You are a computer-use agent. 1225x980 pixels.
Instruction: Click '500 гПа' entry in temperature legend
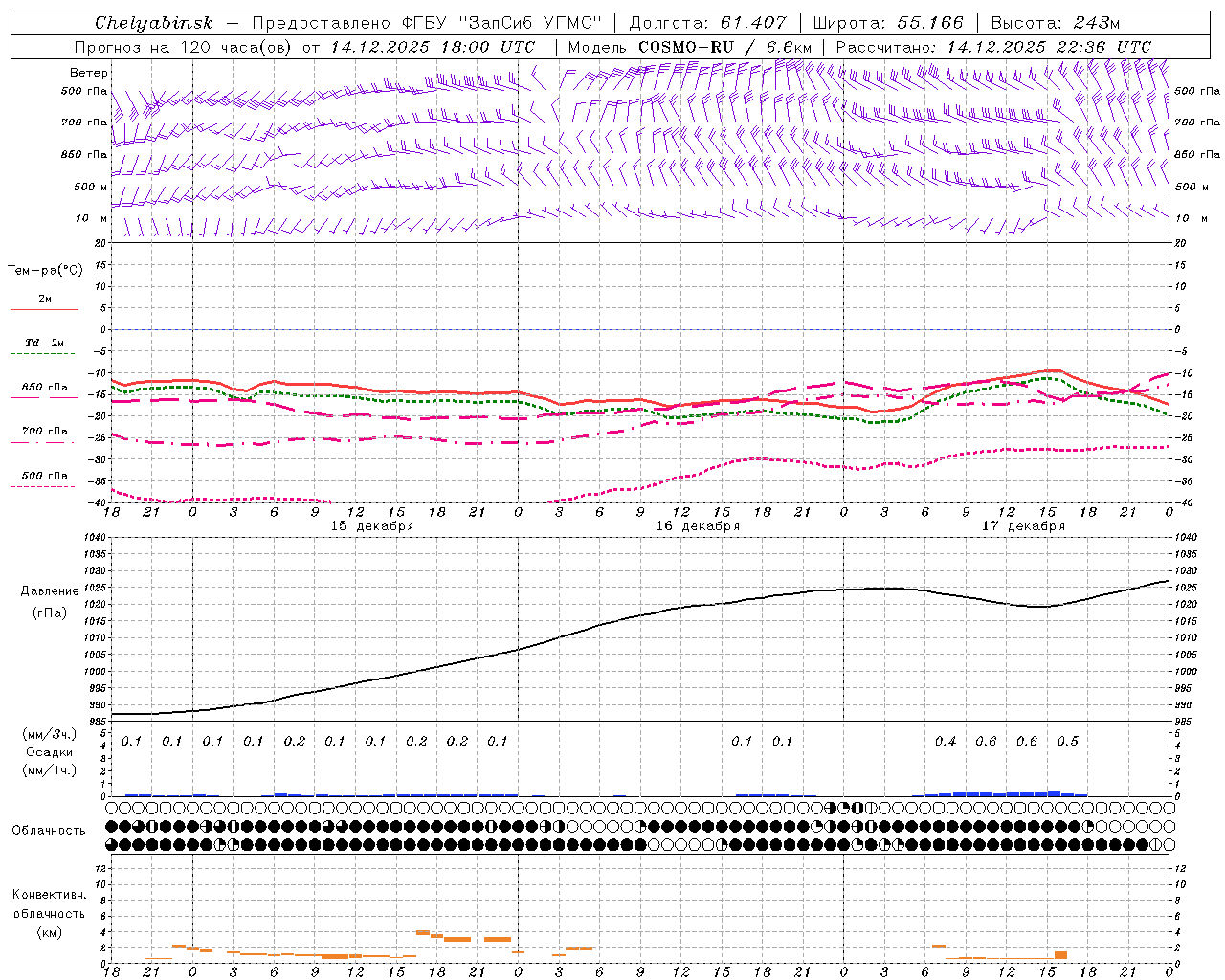pyautogui.click(x=45, y=476)
